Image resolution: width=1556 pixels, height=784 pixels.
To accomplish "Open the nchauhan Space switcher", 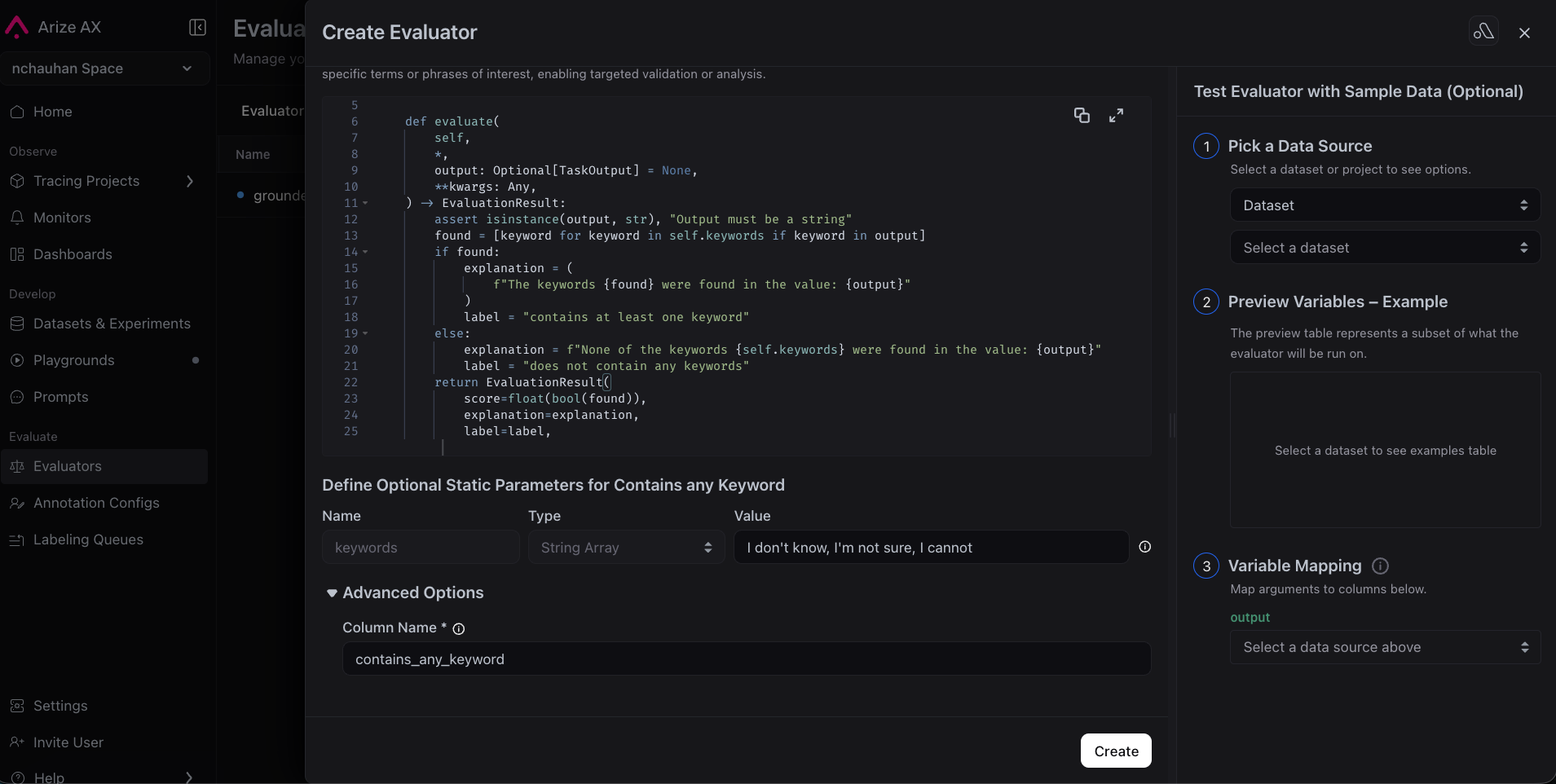I will [104, 68].
